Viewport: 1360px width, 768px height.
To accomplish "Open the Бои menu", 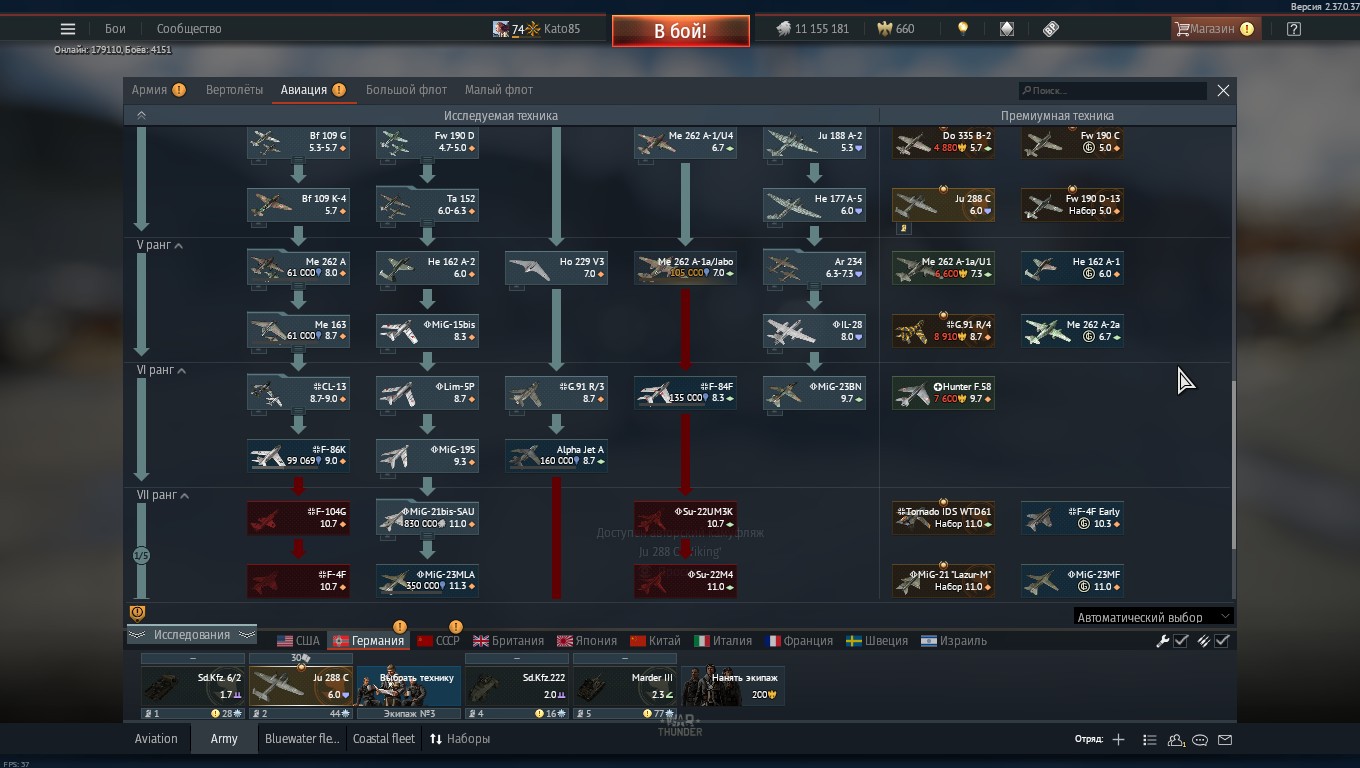I will (x=115, y=29).
